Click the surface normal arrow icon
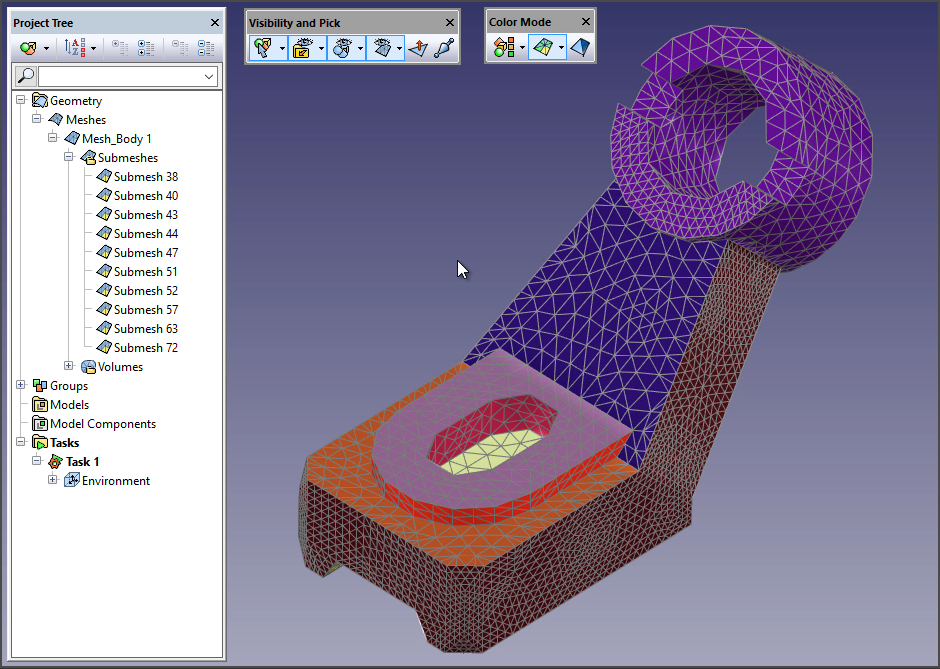The width and height of the screenshot is (940, 669). (x=418, y=48)
